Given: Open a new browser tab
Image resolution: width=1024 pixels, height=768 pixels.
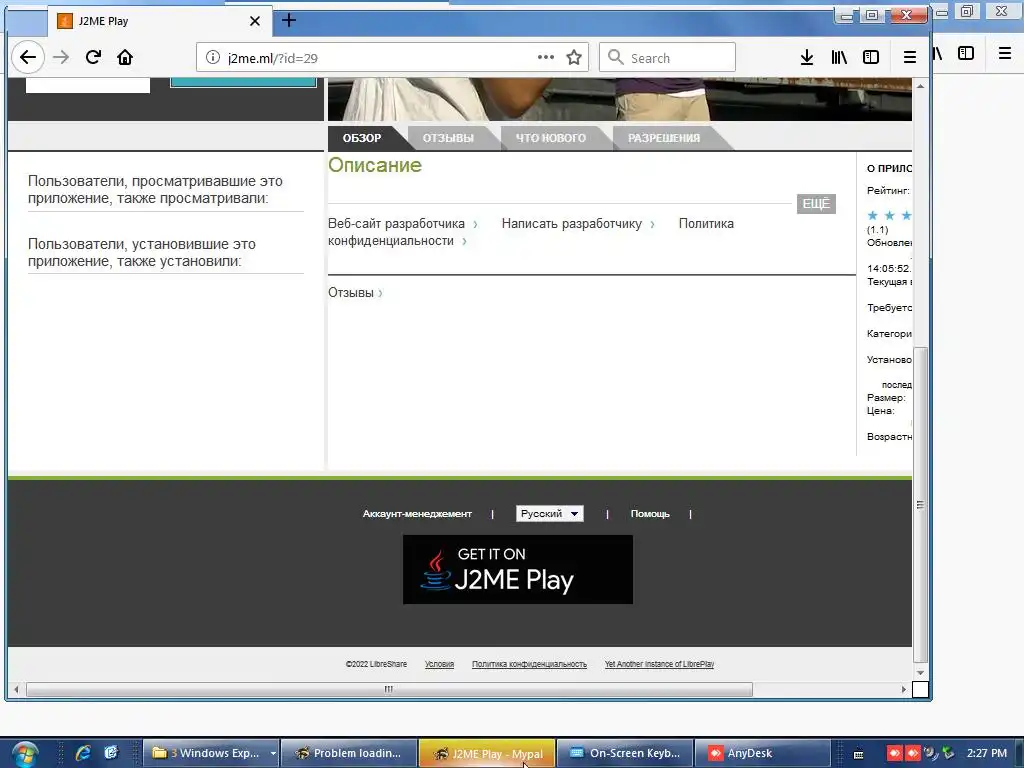Looking at the screenshot, I should click(x=289, y=20).
